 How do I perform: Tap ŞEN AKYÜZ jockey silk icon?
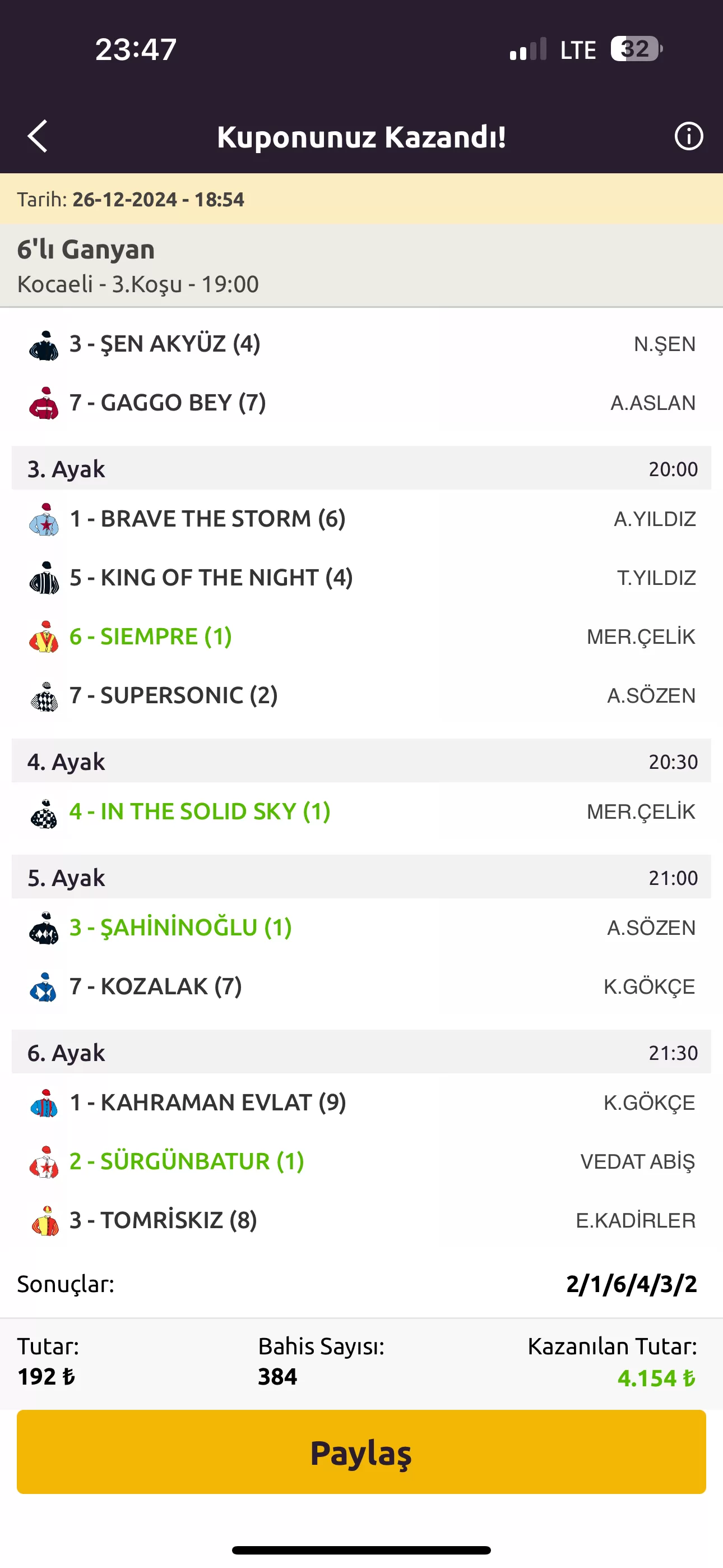[x=44, y=345]
